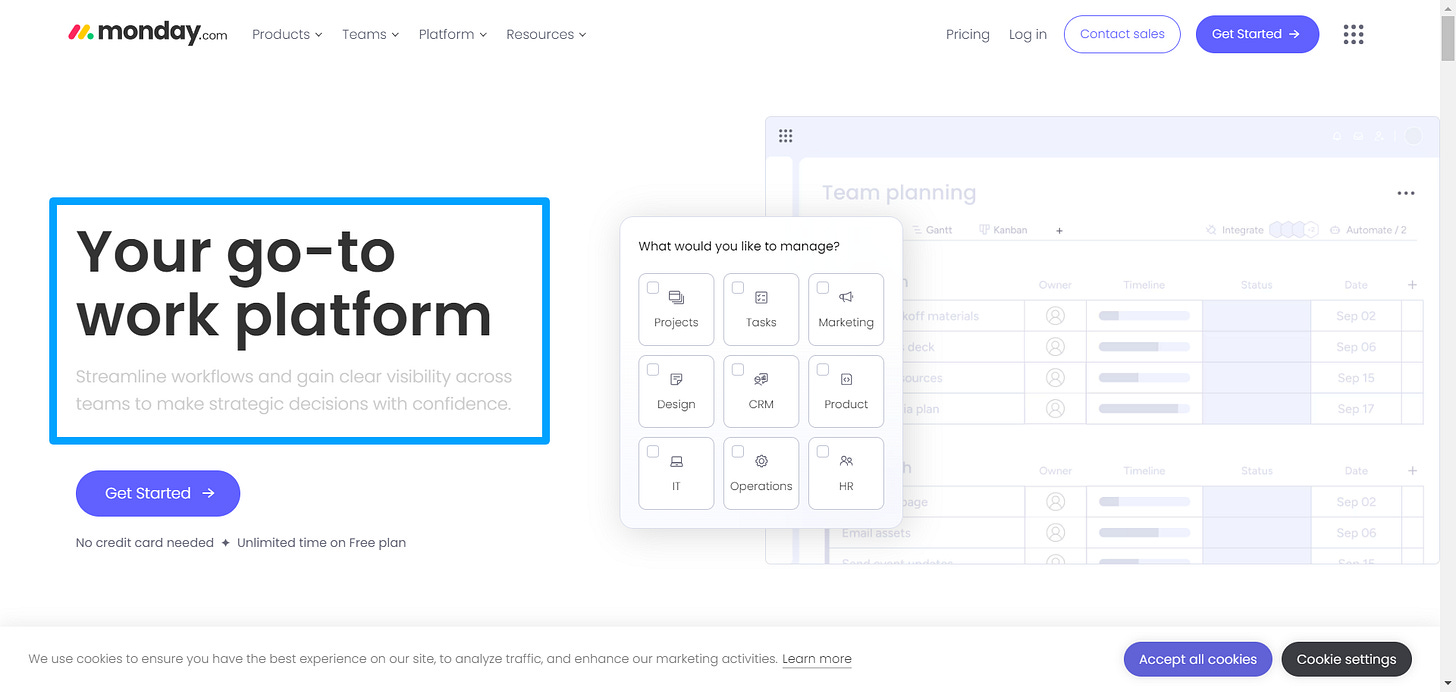Tick the Marketing checkbox
The image size is (1456, 692).
(x=823, y=288)
